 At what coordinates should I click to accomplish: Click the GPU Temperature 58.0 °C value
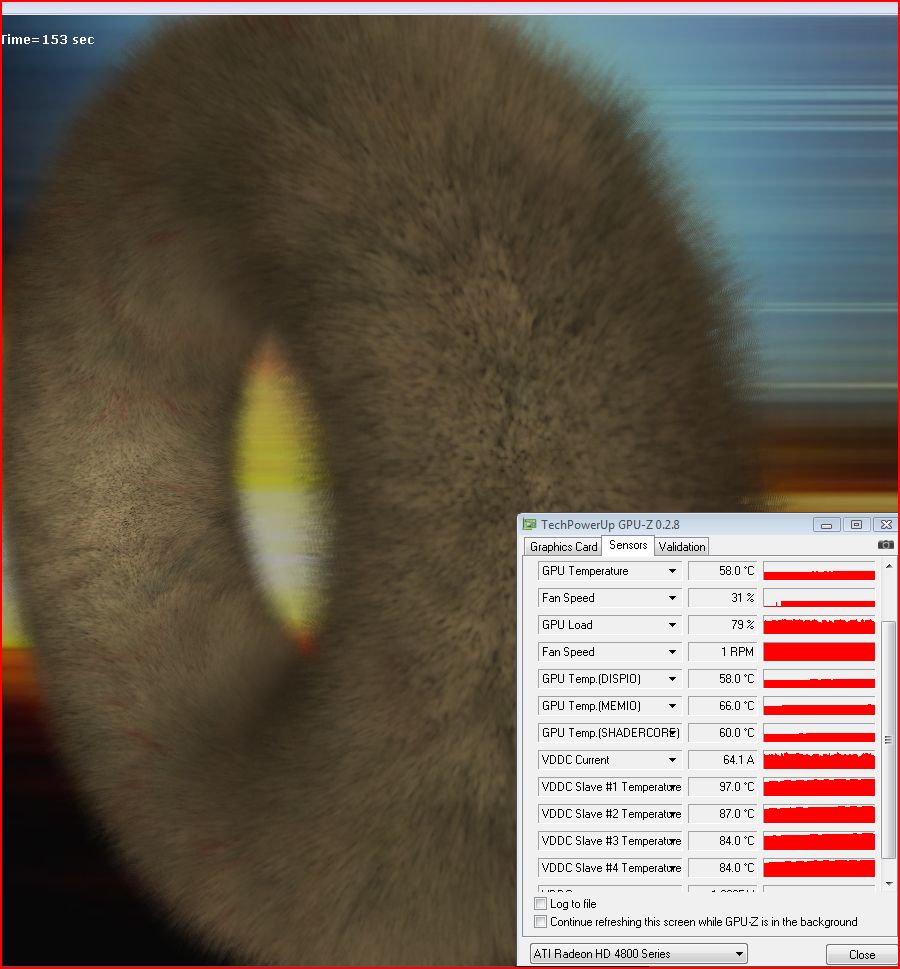coord(723,571)
